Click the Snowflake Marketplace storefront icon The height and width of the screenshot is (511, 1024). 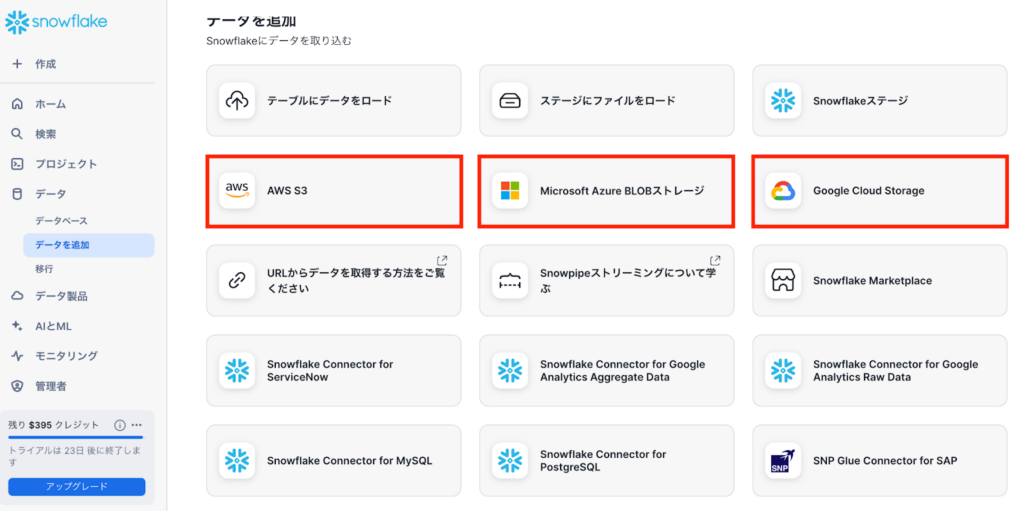click(783, 280)
